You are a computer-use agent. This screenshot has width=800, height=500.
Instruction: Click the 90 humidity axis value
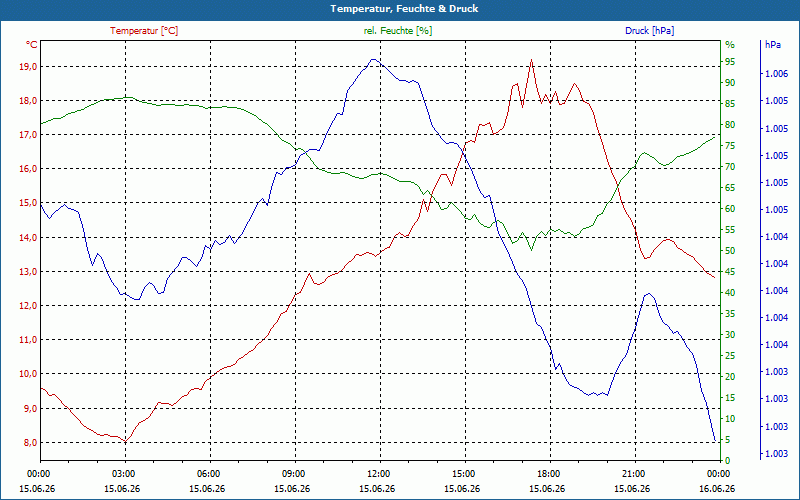point(730,83)
